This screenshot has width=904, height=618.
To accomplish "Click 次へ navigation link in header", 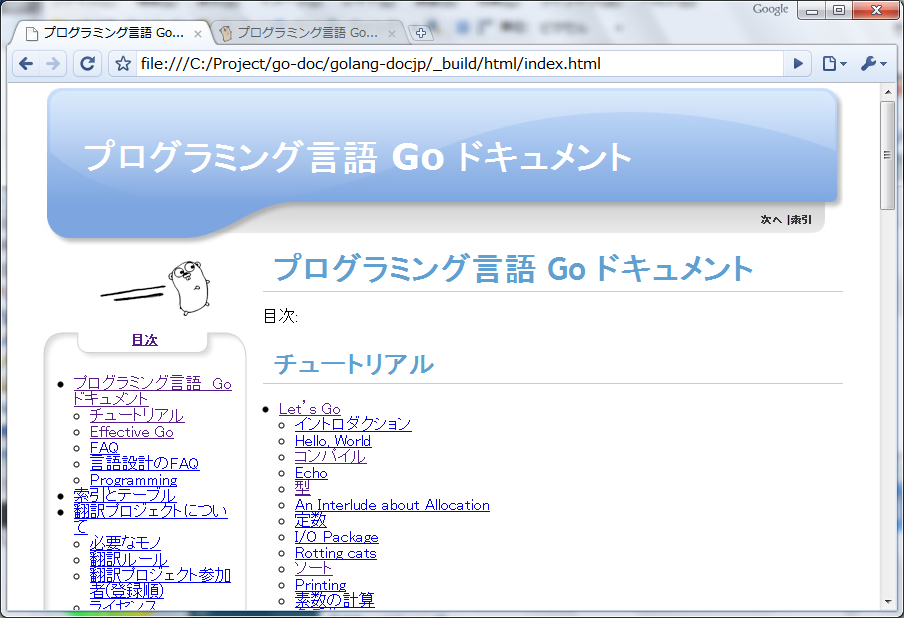I will (771, 220).
